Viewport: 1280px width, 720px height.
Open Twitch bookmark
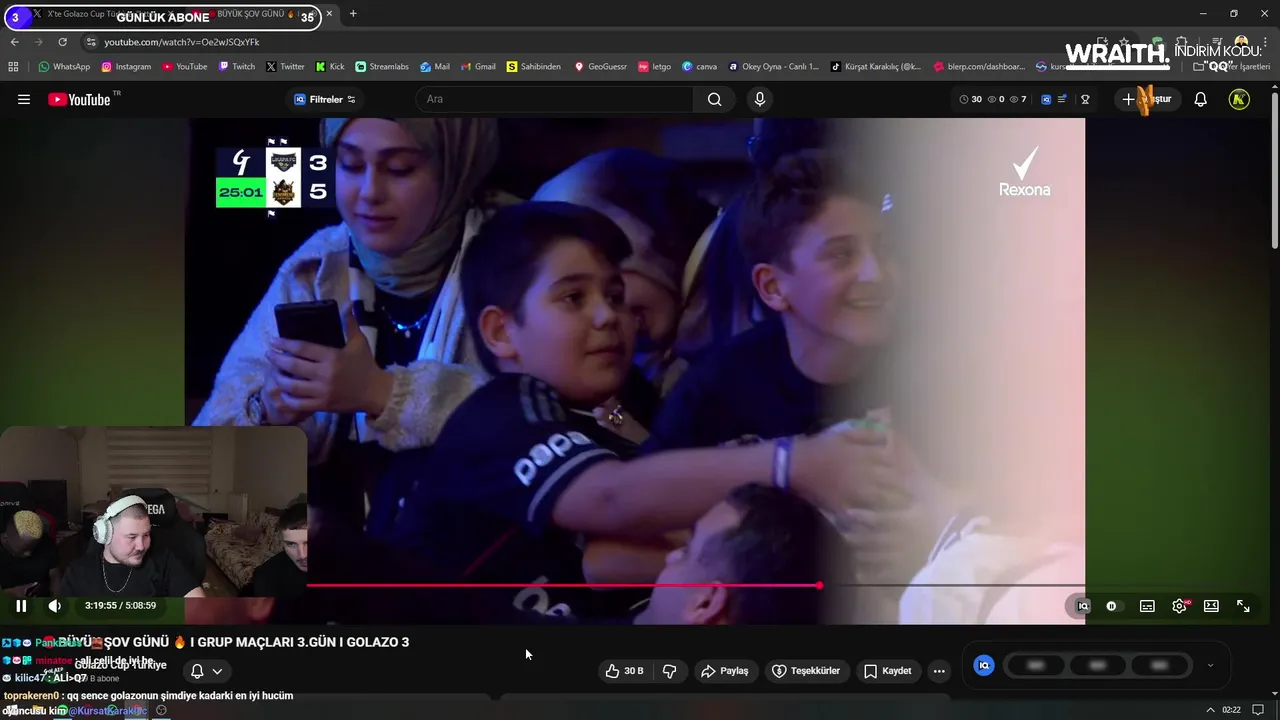[x=237, y=67]
